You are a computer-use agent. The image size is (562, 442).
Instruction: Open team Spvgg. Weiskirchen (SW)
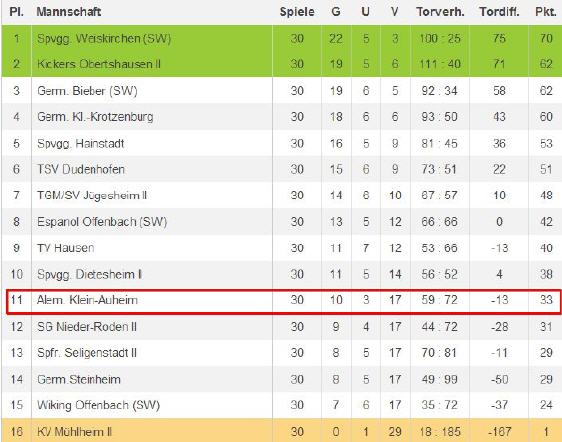(104, 38)
